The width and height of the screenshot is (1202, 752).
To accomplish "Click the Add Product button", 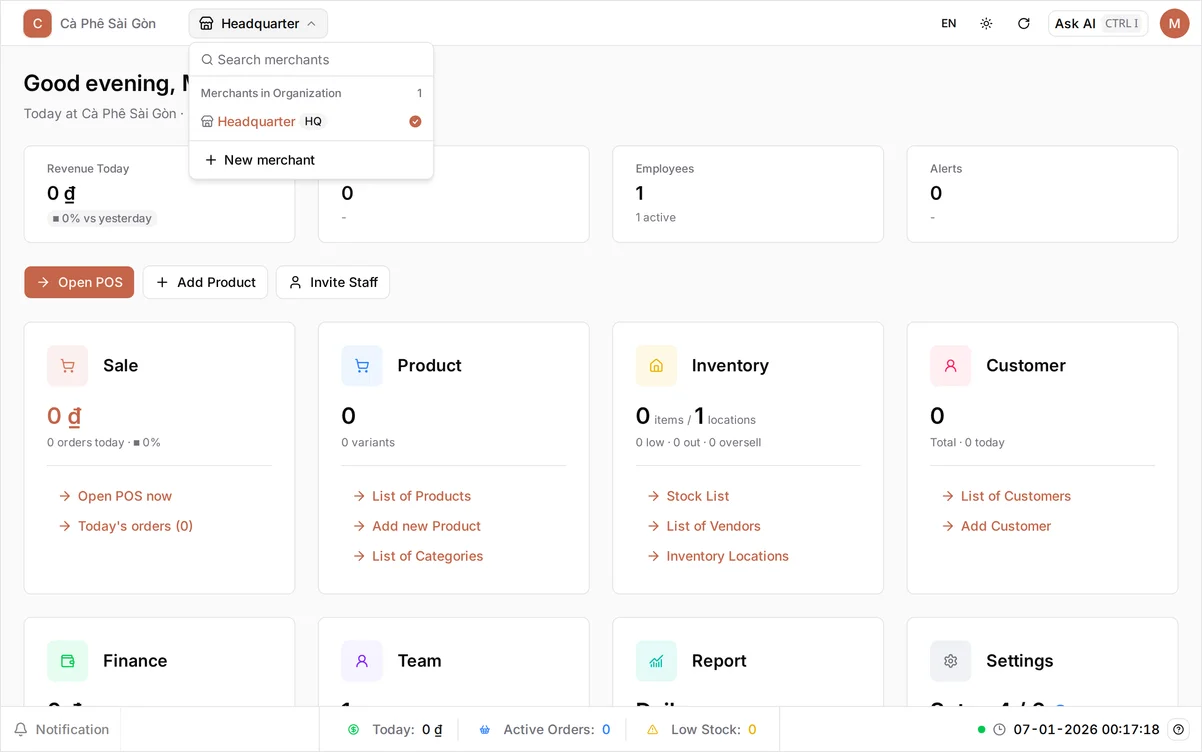I will [205, 282].
